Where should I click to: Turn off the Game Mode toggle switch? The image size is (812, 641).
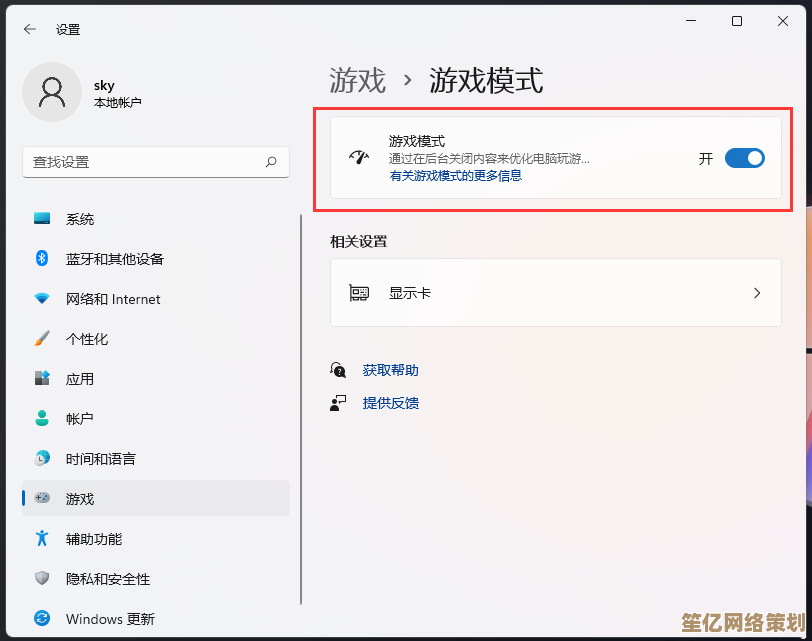(744, 158)
